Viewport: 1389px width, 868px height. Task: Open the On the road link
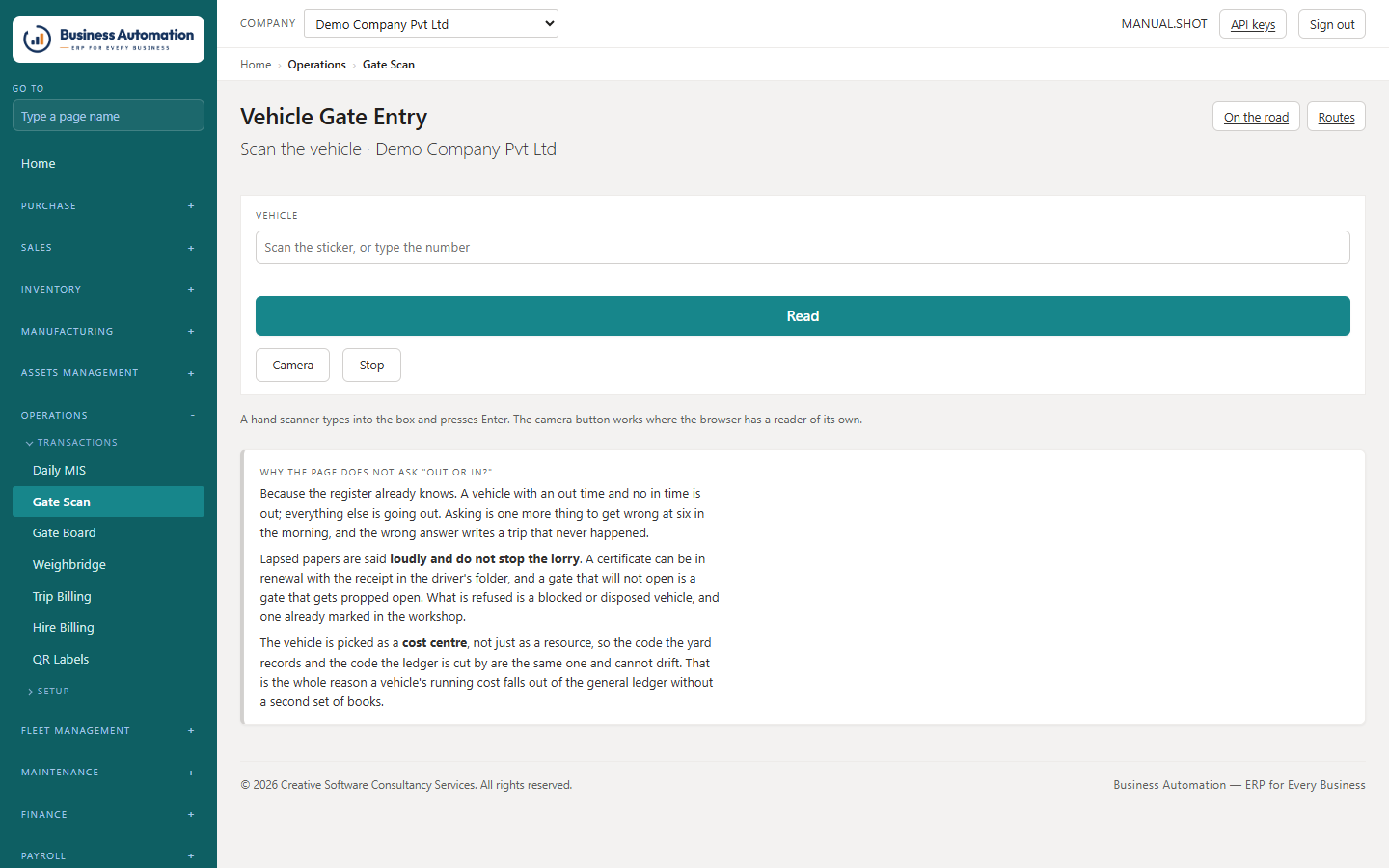point(1256,117)
